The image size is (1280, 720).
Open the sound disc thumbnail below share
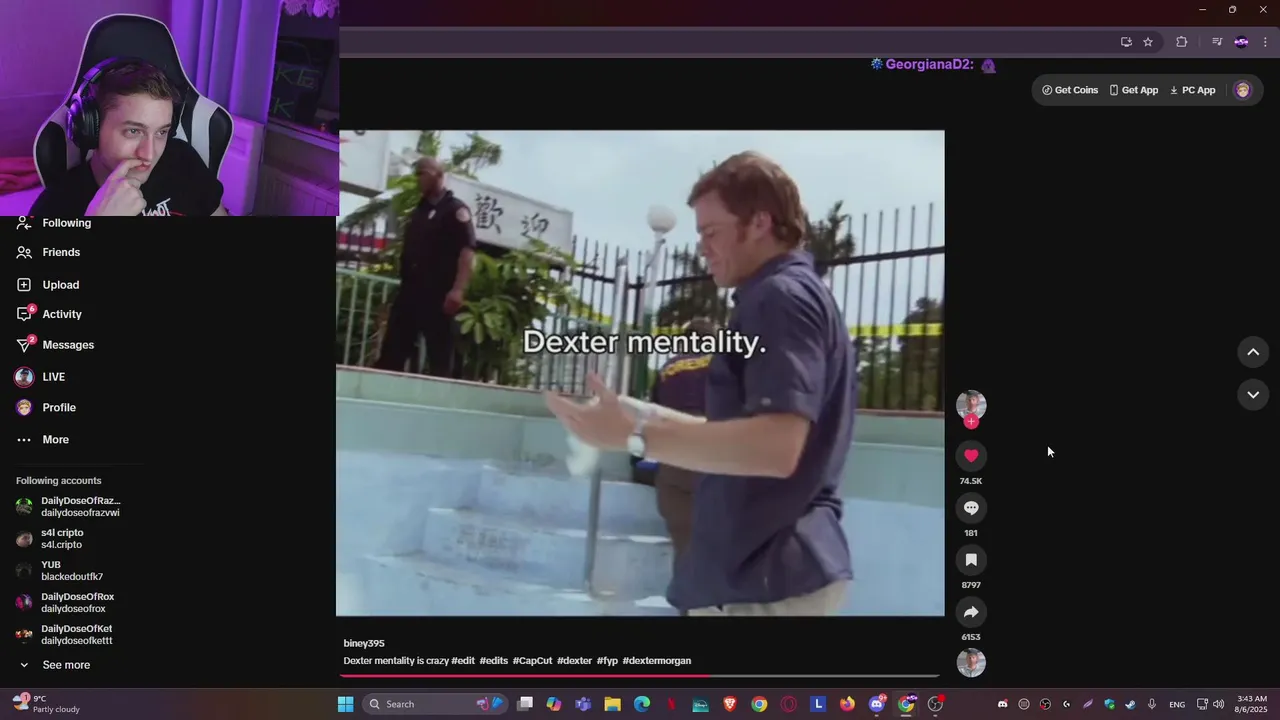971,663
